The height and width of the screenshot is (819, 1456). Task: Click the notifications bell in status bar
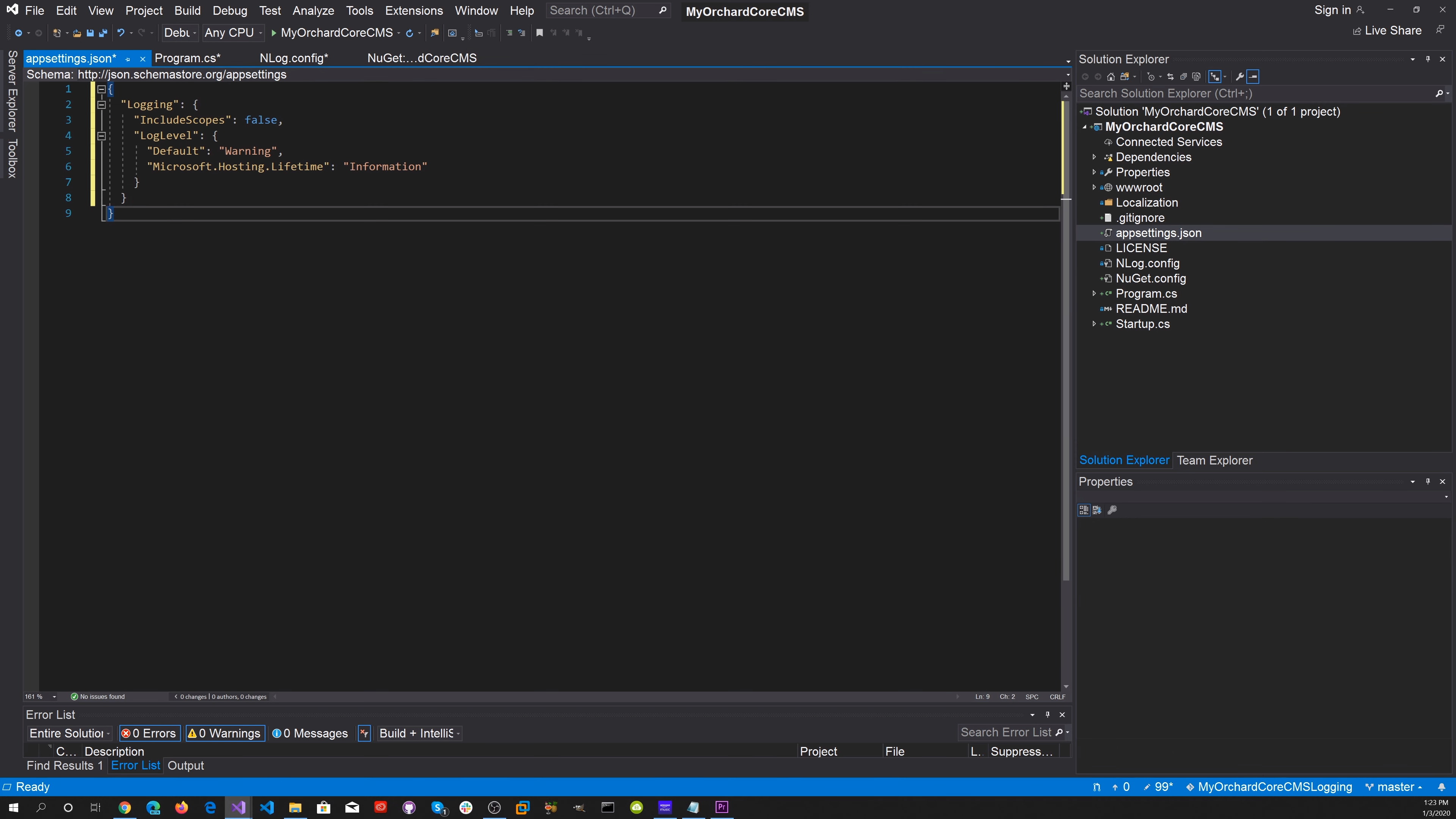tap(1441, 787)
